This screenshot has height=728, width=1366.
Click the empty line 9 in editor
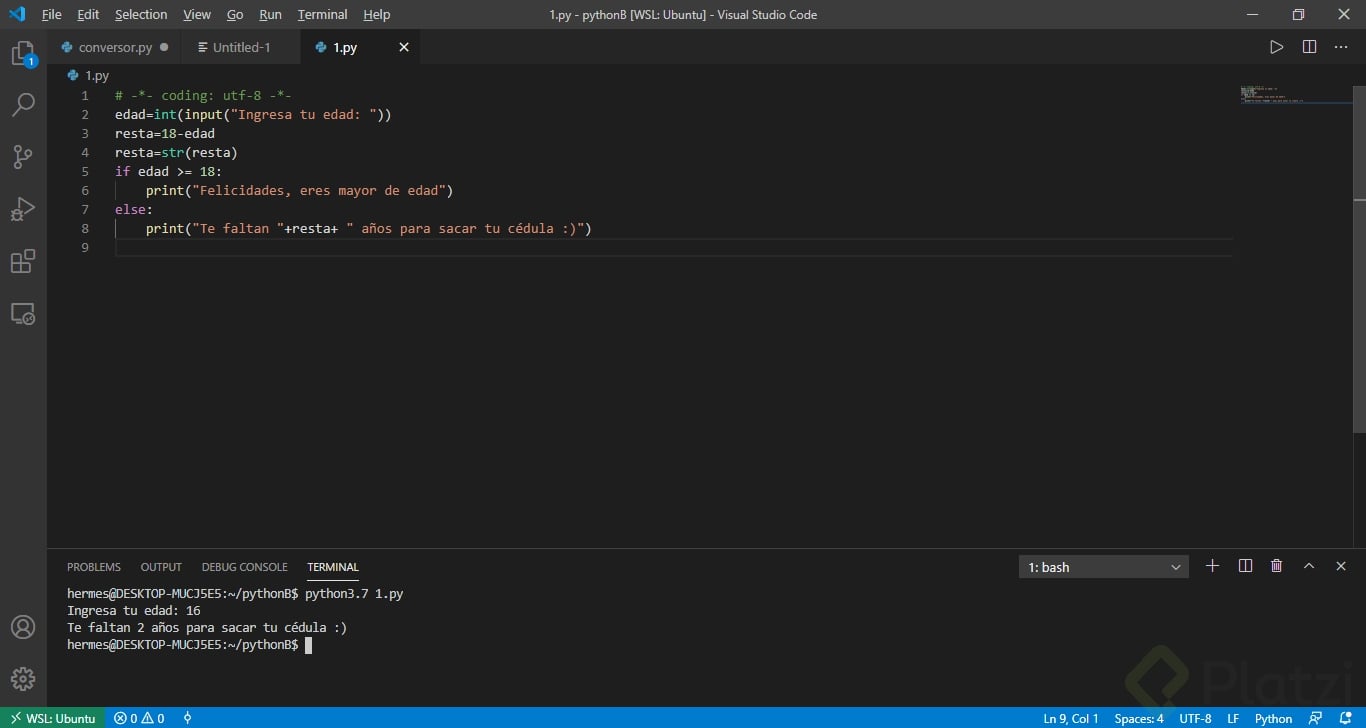click(x=673, y=247)
